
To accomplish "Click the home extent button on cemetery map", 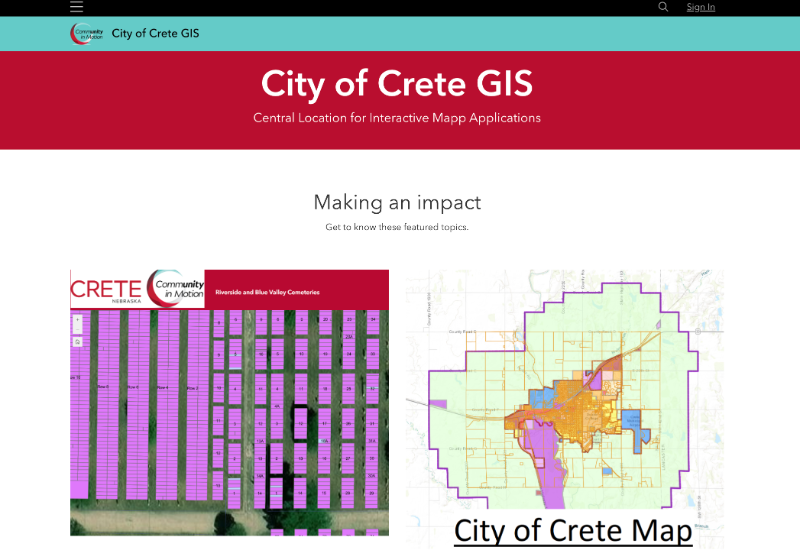I will (x=77, y=341).
